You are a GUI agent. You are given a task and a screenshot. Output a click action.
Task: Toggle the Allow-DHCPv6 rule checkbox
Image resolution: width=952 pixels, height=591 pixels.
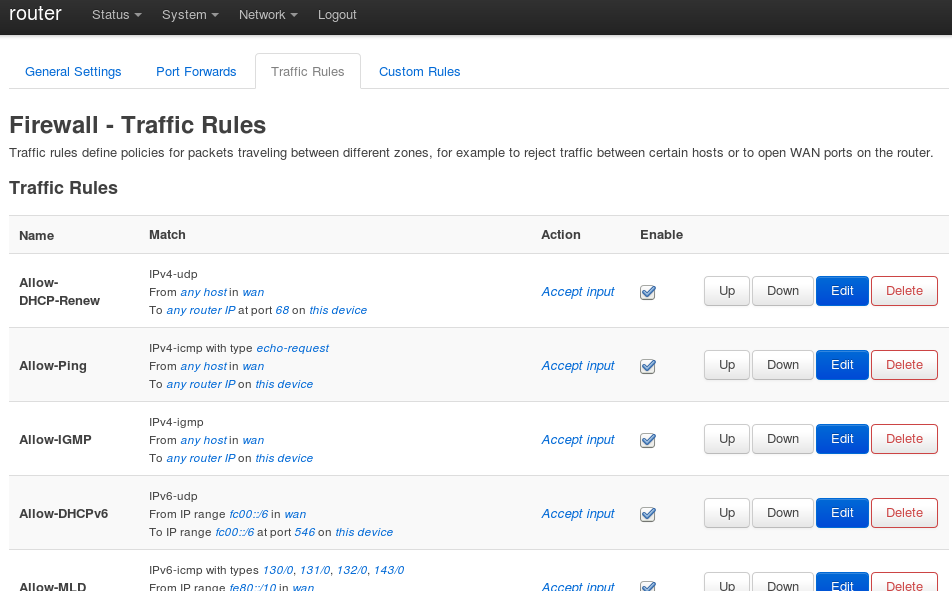(x=648, y=514)
